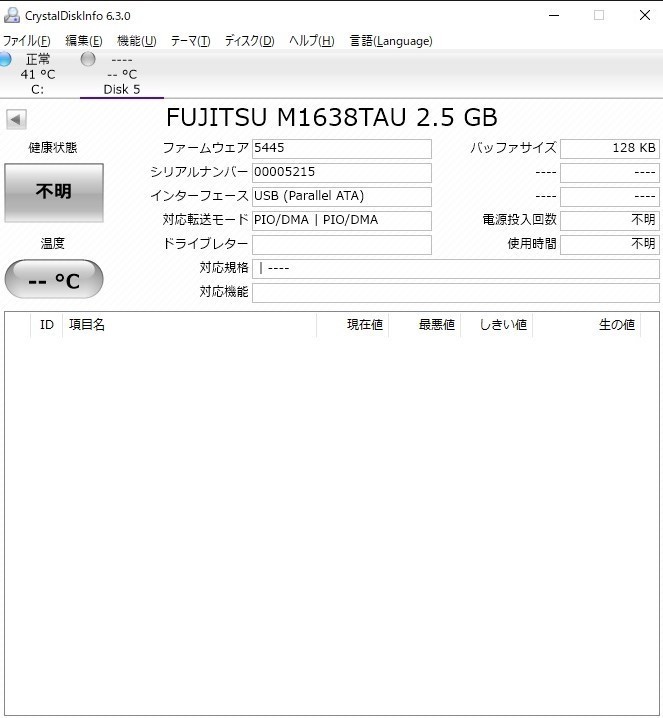Image resolution: width=663 pixels, height=718 pixels.
Task: Open the ヘルプ(H) menu
Action: (x=312, y=41)
